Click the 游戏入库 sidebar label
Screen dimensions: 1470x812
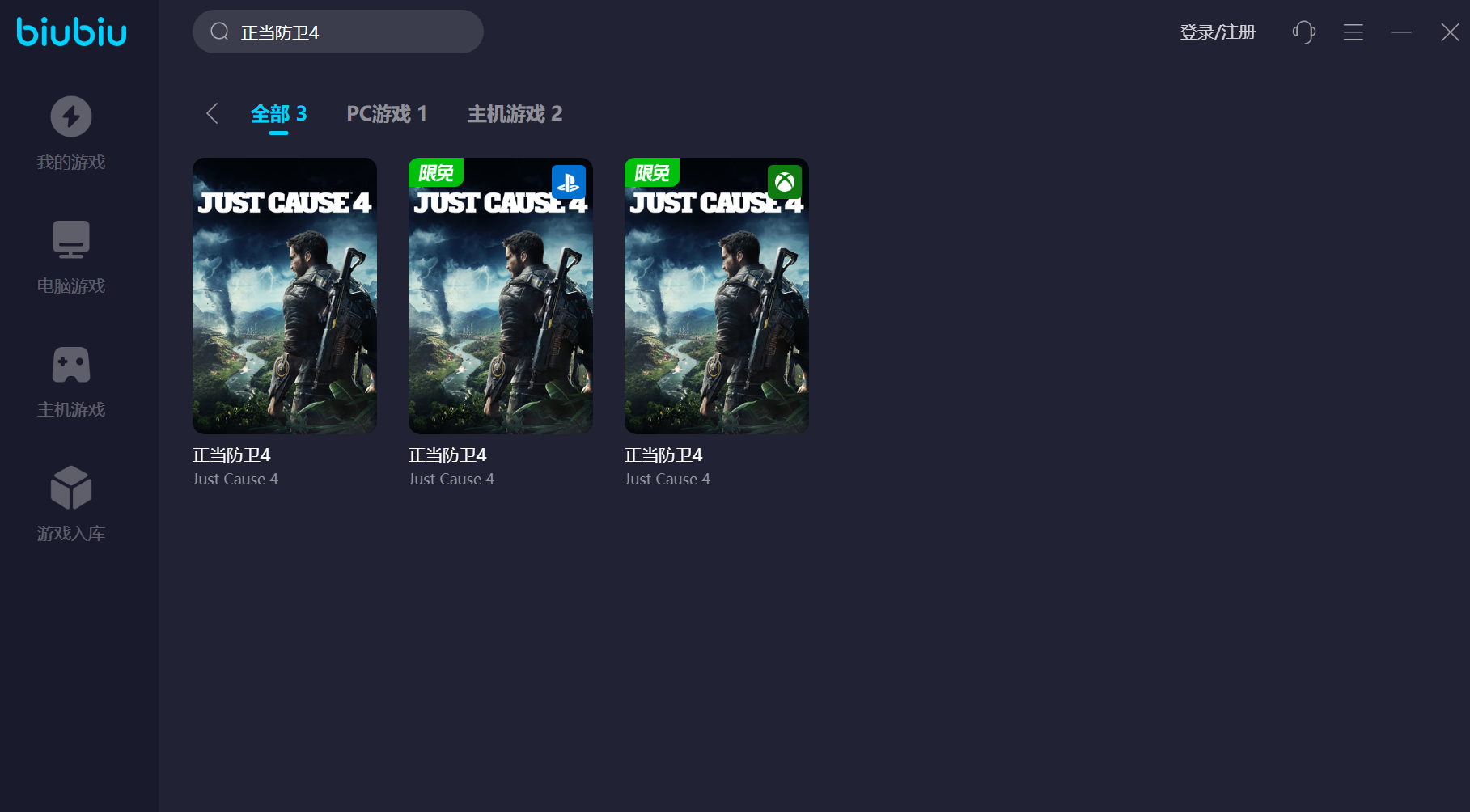(x=71, y=534)
